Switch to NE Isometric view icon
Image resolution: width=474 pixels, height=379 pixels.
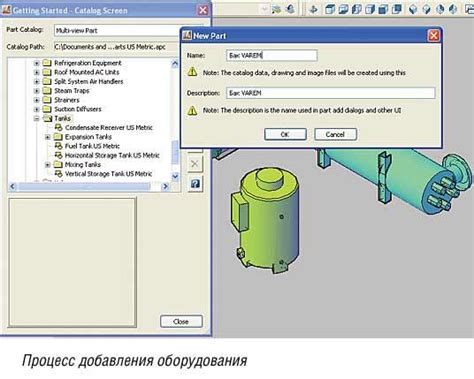click(440, 9)
